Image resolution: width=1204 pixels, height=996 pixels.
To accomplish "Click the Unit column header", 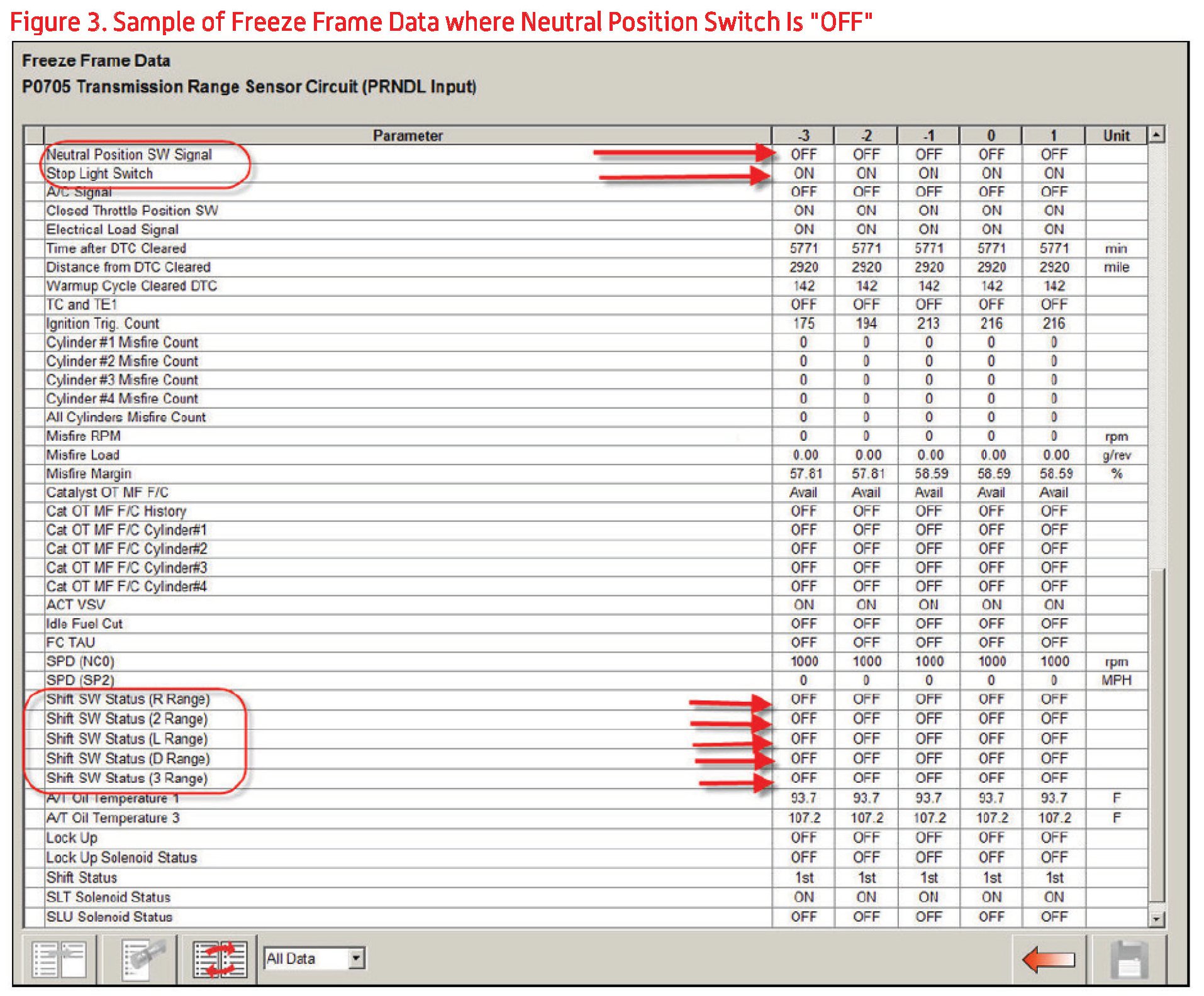I will (x=1115, y=135).
